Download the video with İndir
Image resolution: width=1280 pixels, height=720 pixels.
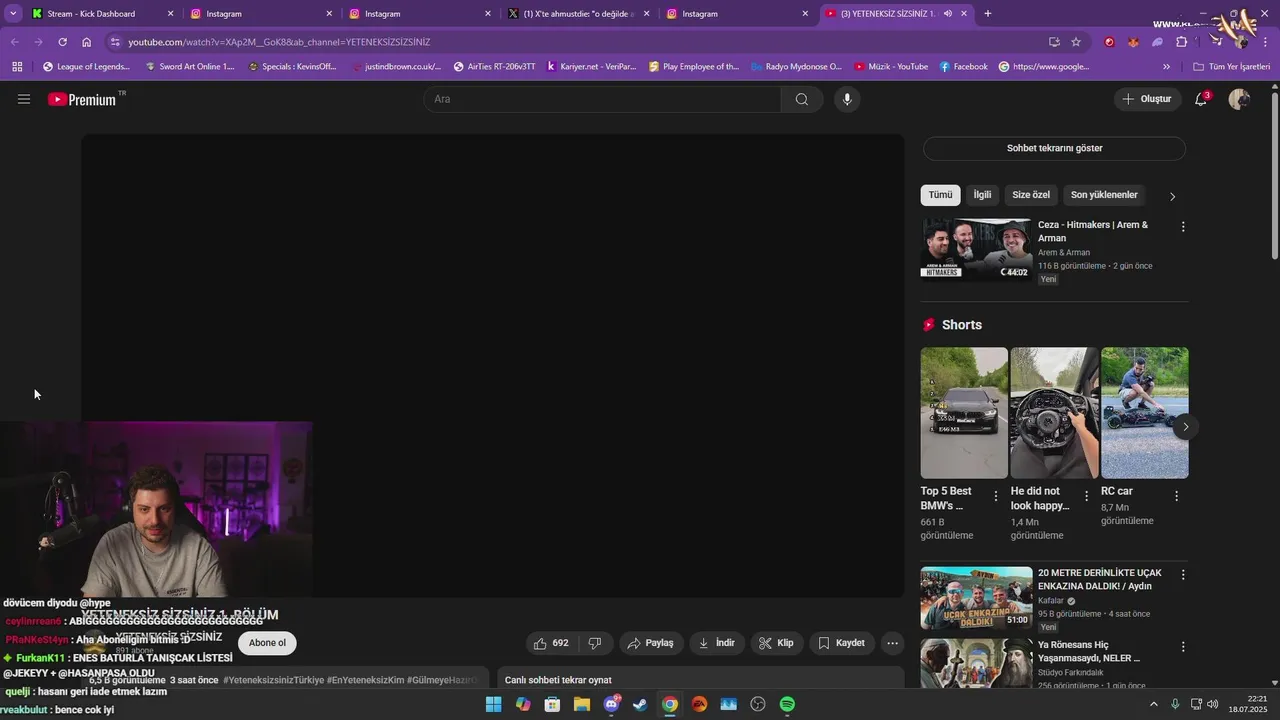(x=716, y=643)
